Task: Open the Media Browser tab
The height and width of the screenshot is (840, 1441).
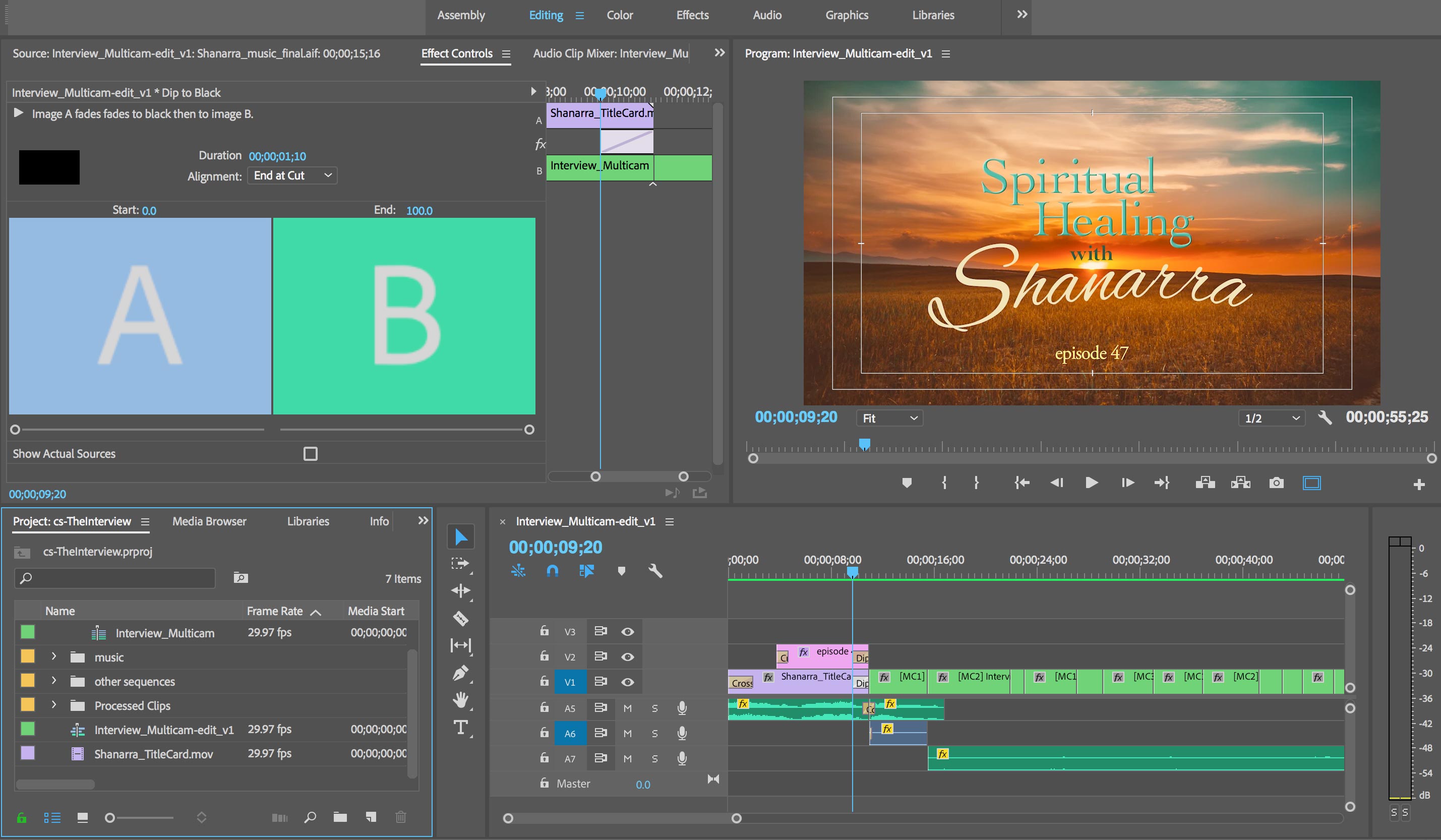Action: (209, 521)
